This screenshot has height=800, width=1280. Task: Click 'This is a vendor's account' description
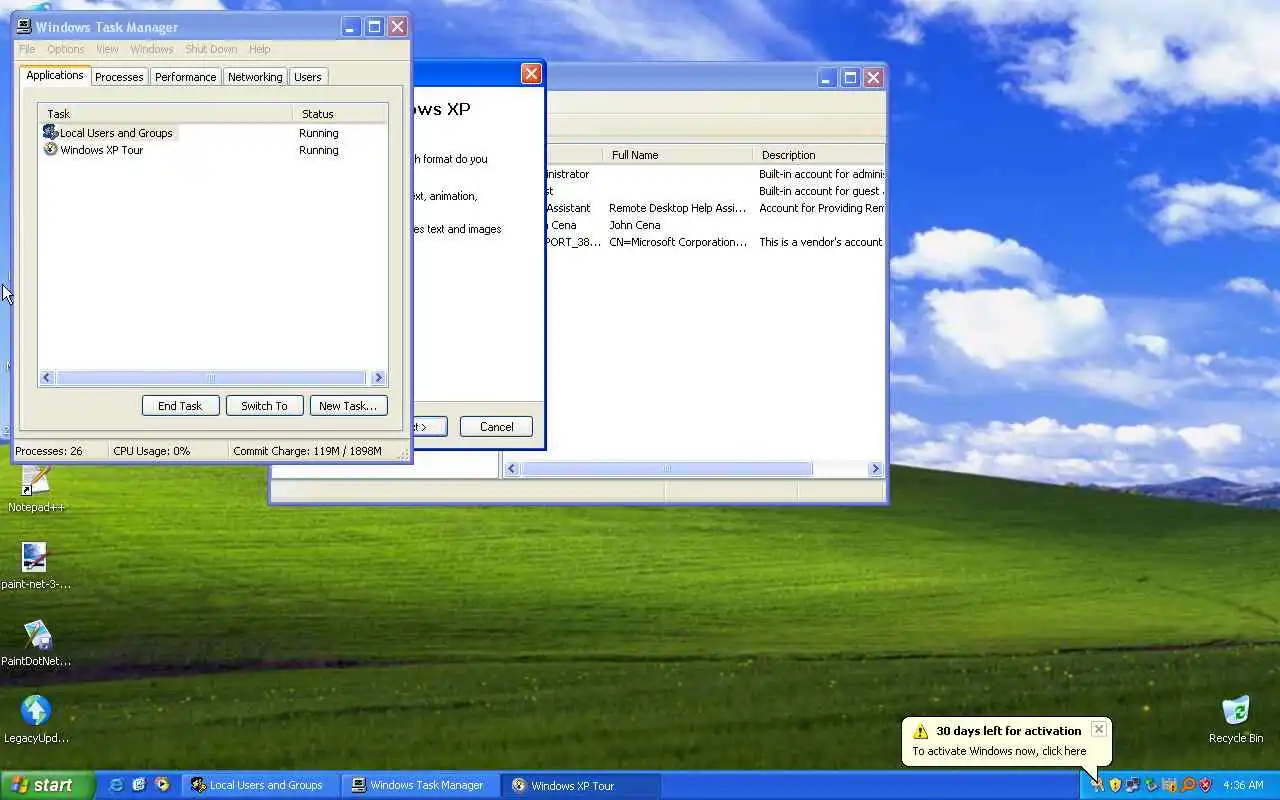820,242
